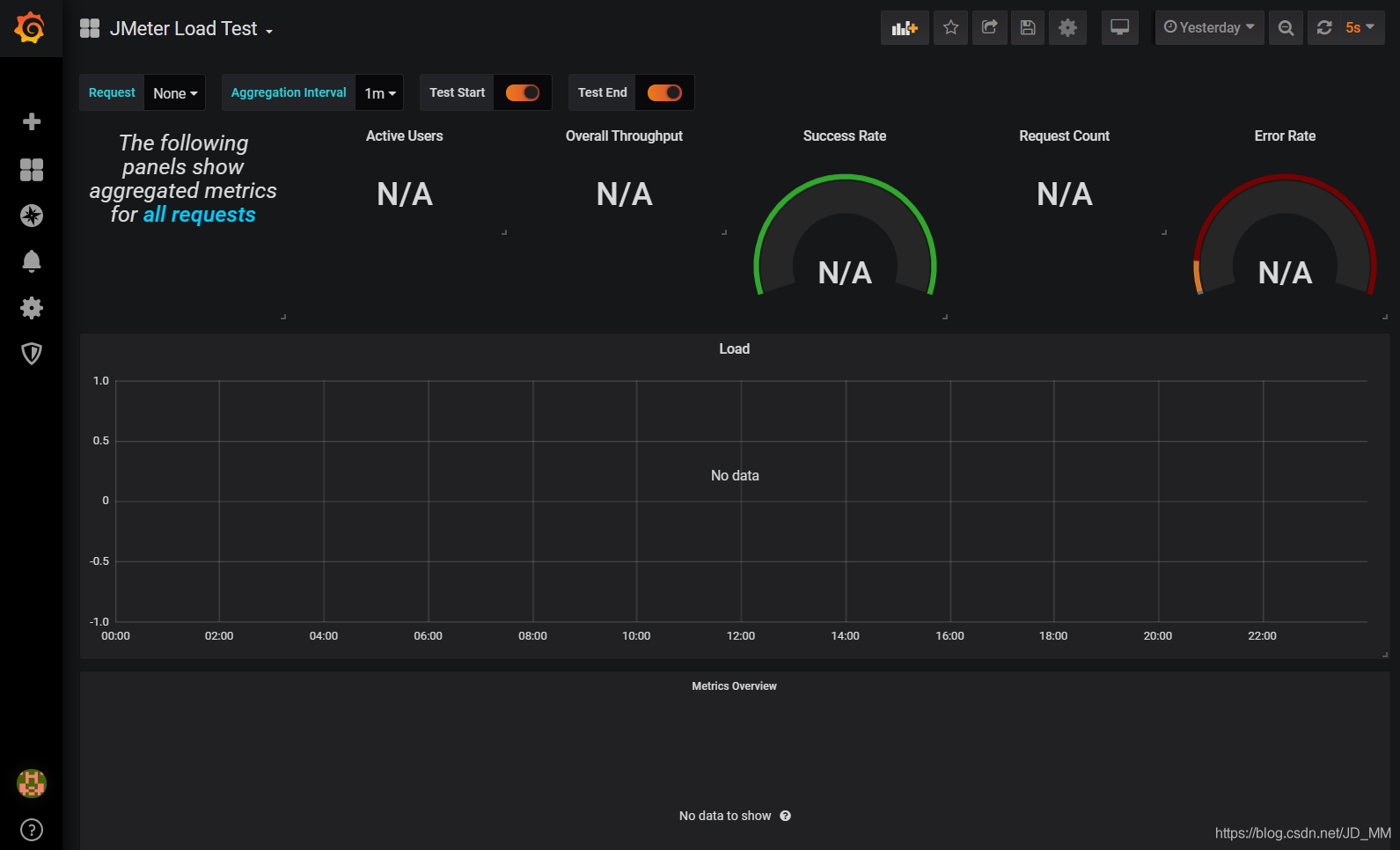Screen dimensions: 1400x850
Task: Click the 'No data to show' text
Action: (x=725, y=816)
